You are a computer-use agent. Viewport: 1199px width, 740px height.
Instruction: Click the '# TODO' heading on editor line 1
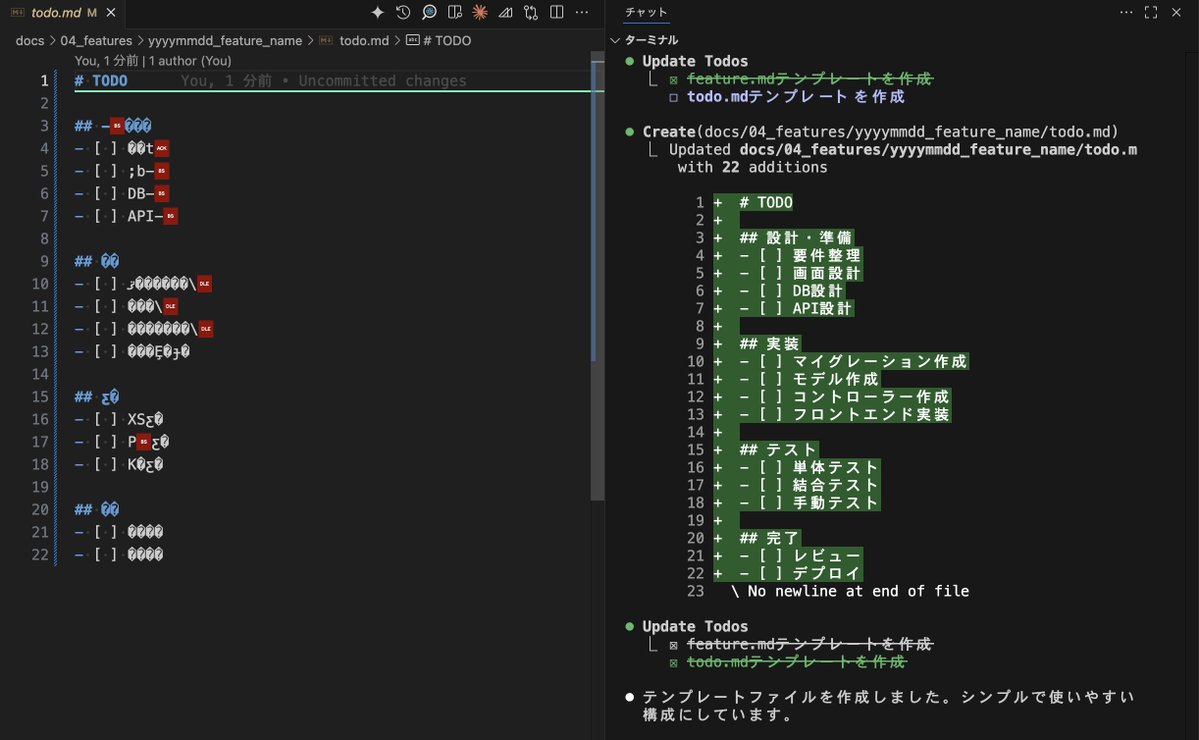pos(101,80)
